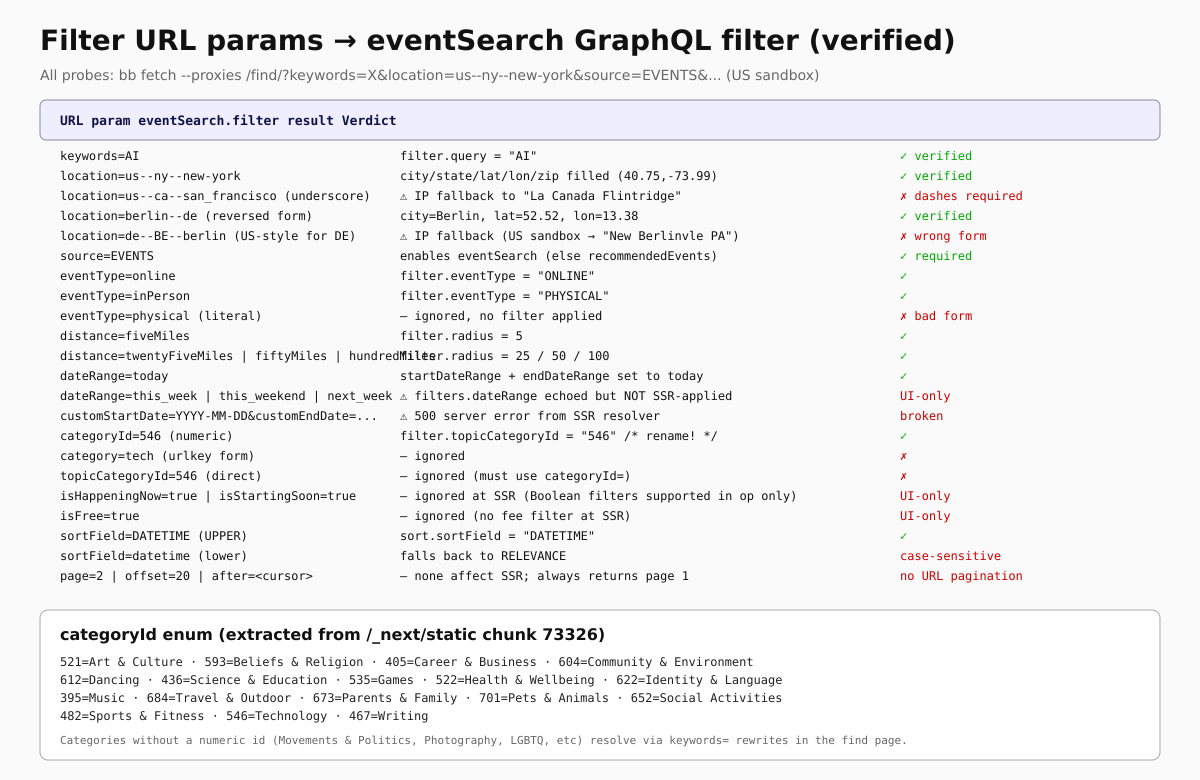The image size is (1200, 780).
Task: Click 'UI-only' verdict in the dateRange=this_week row
Action: click(925, 396)
